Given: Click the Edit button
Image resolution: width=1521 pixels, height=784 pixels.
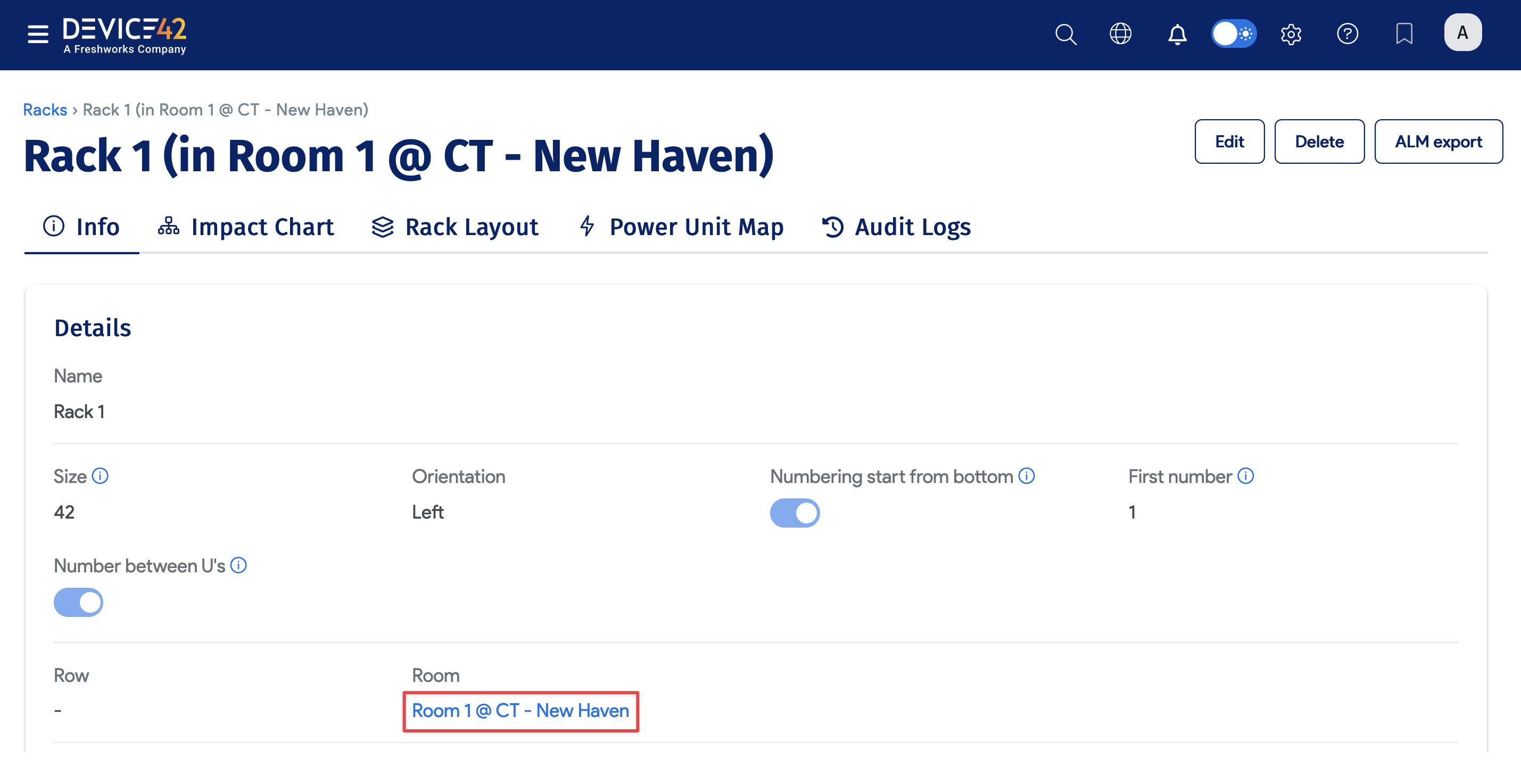Looking at the screenshot, I should coord(1229,141).
